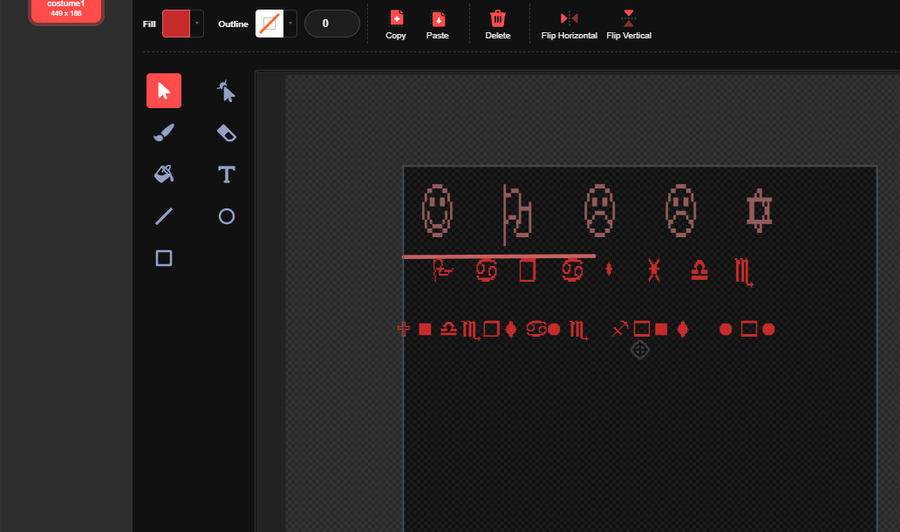
Task: Select the smiling face drawing
Action: coord(437,211)
